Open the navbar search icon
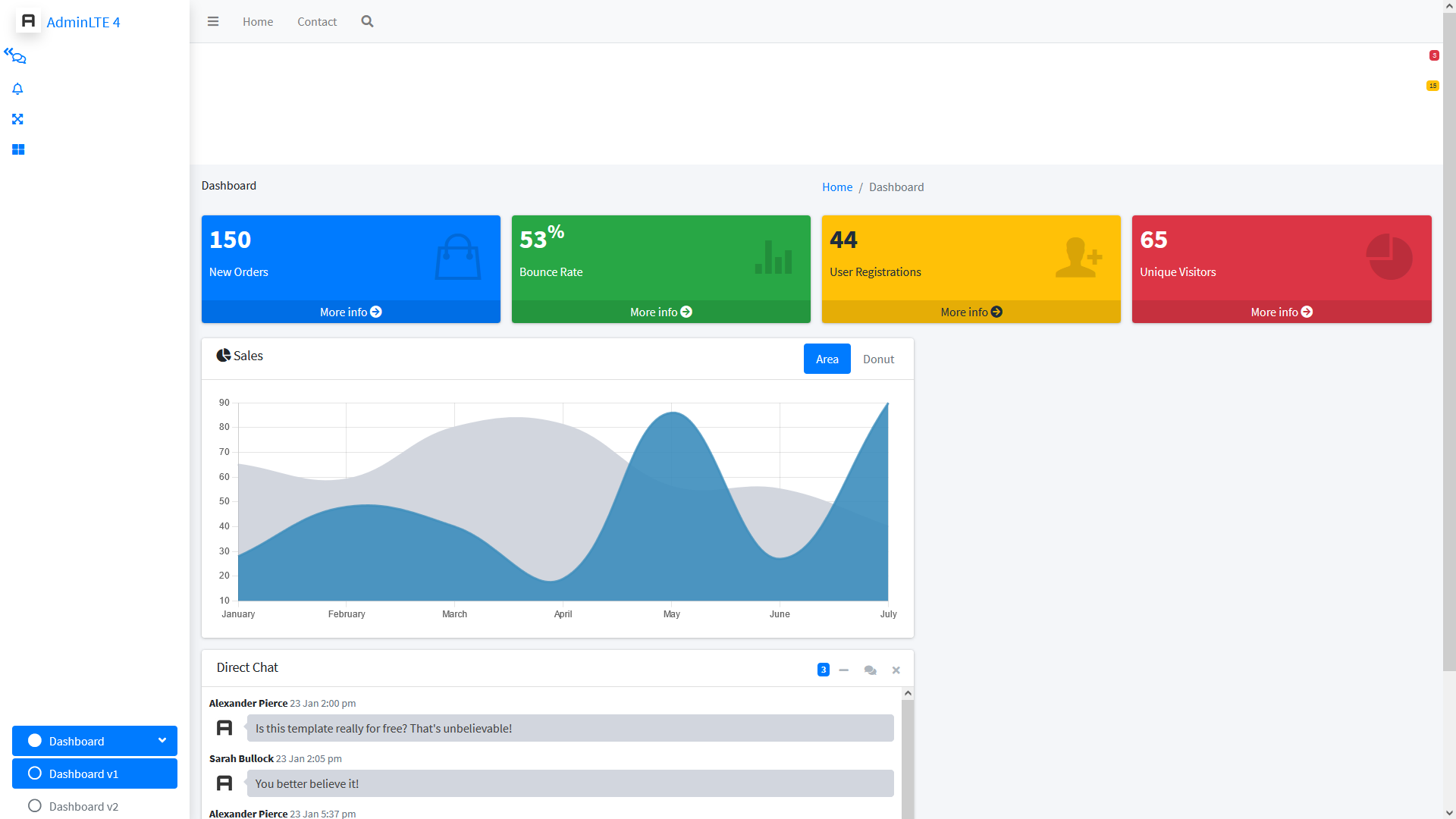Screen dimensions: 1456x819 coord(367,21)
